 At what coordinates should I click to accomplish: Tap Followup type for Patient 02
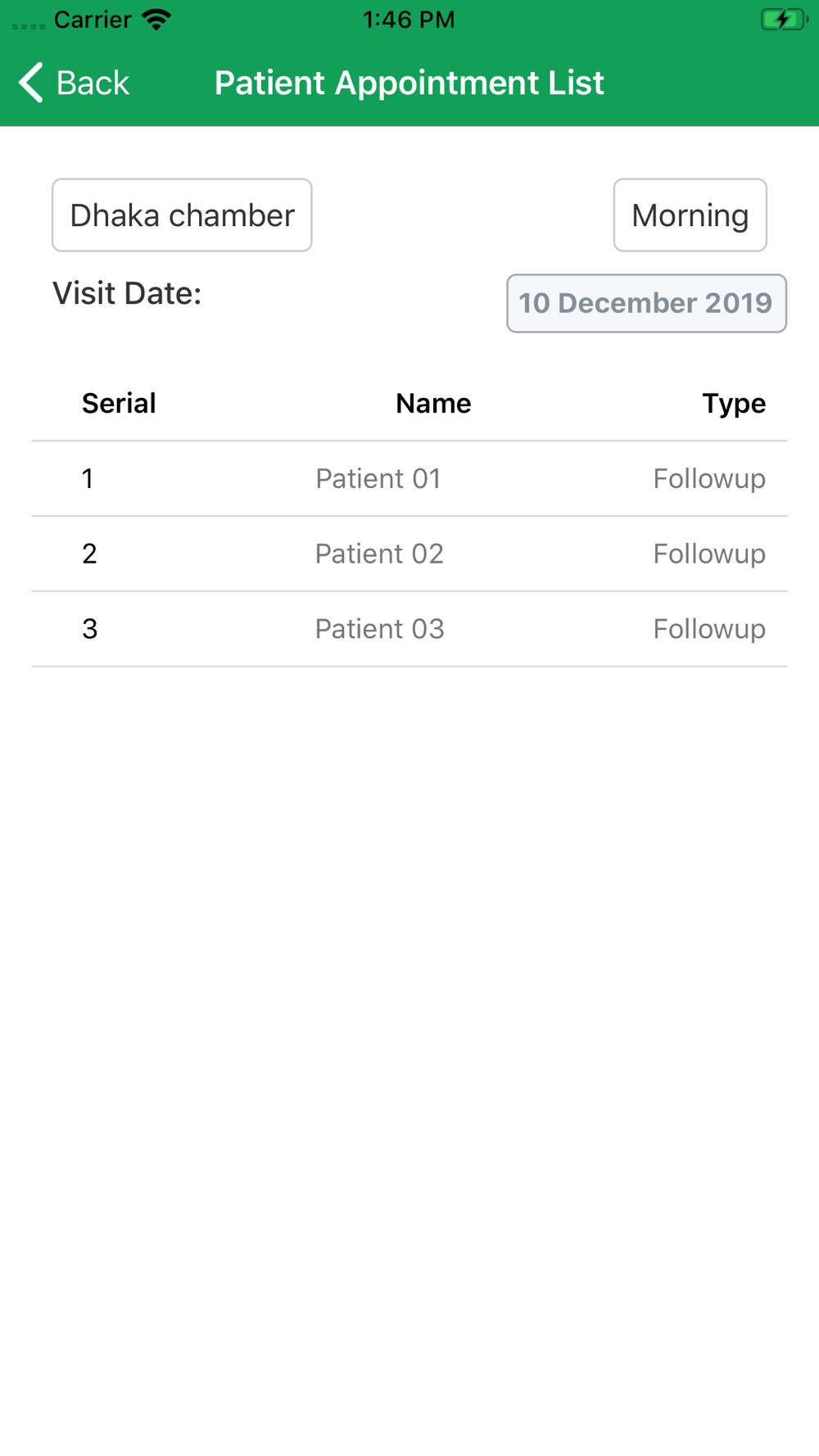click(709, 554)
